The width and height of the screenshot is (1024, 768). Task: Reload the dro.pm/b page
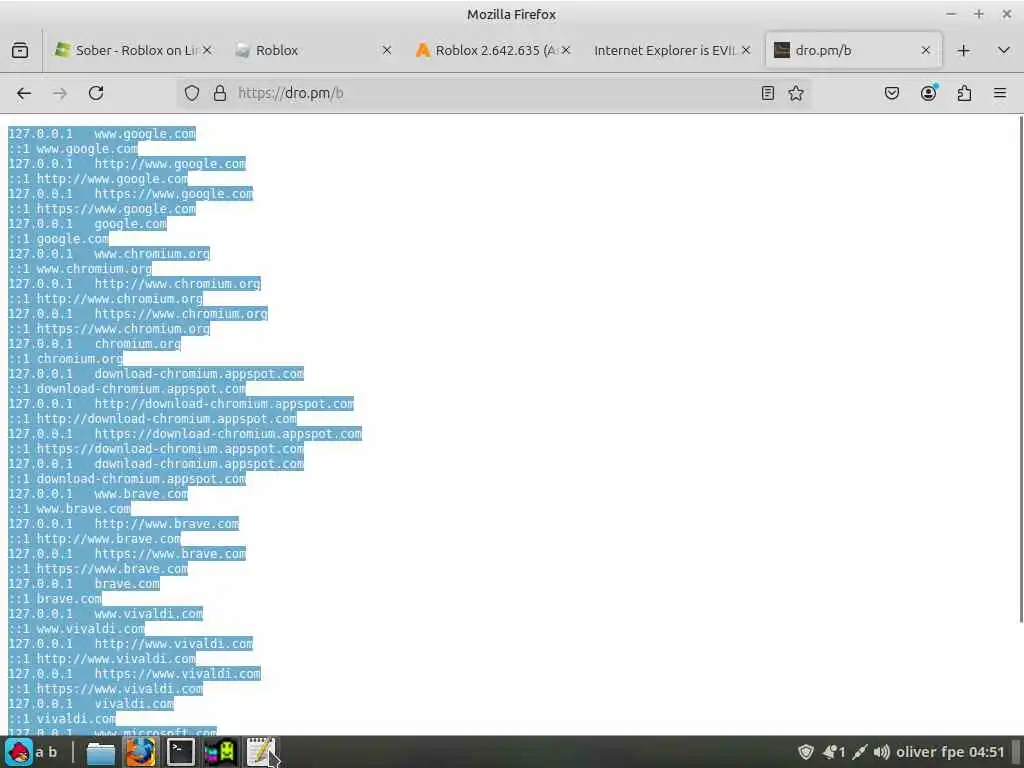96,93
